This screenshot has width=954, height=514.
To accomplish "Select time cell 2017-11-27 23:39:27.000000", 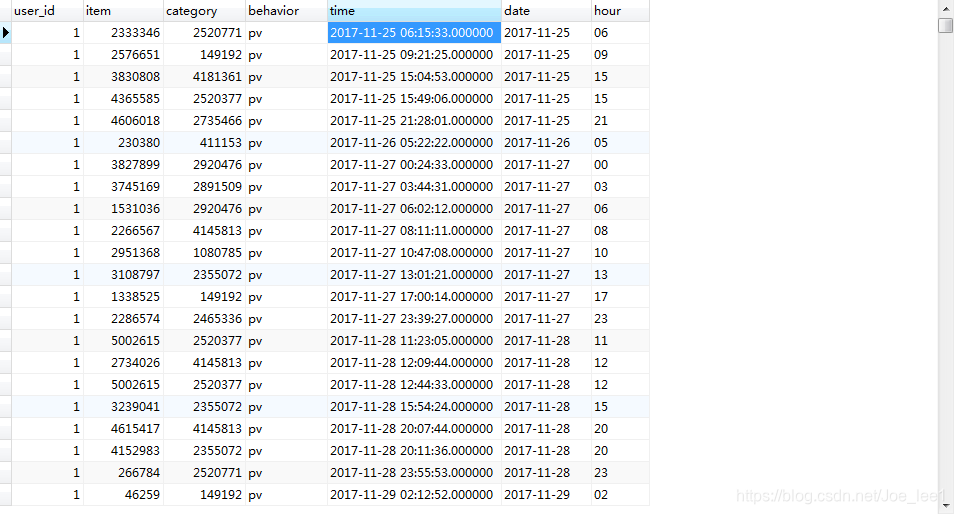I will pyautogui.click(x=414, y=319).
